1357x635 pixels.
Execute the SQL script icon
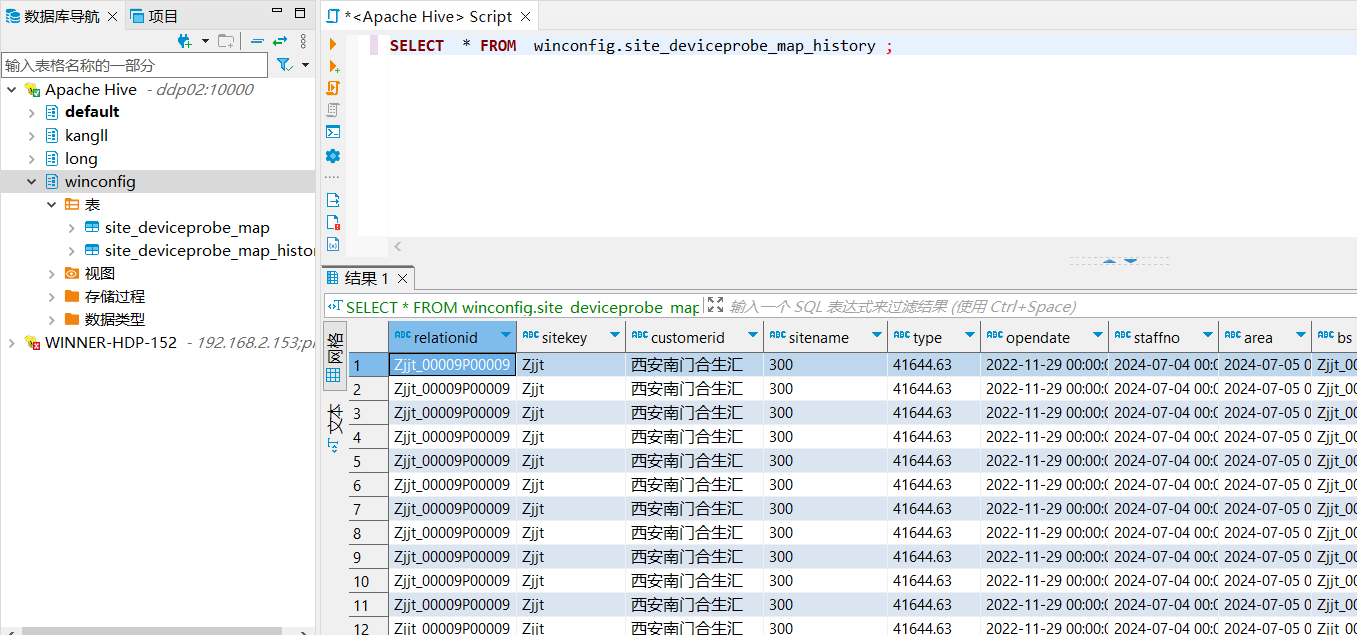point(333,88)
